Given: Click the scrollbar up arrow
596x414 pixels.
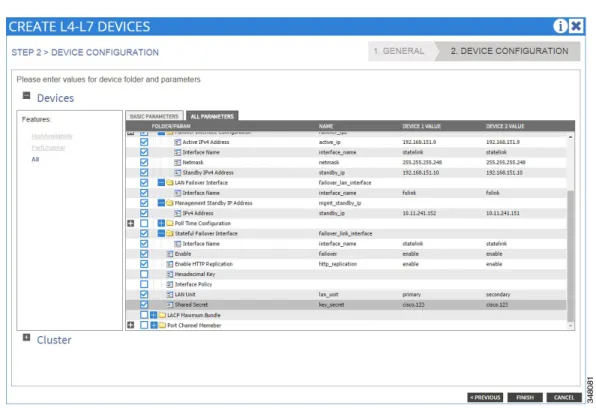Looking at the screenshot, I should click(570, 137).
